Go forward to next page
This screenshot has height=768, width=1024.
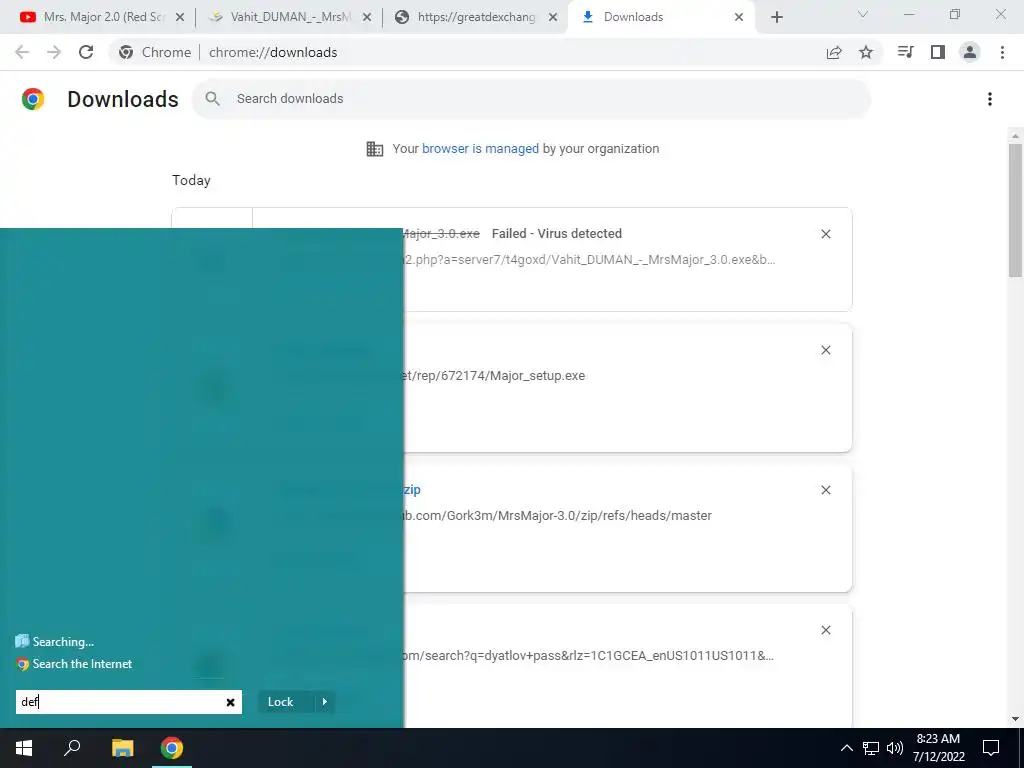(54, 52)
